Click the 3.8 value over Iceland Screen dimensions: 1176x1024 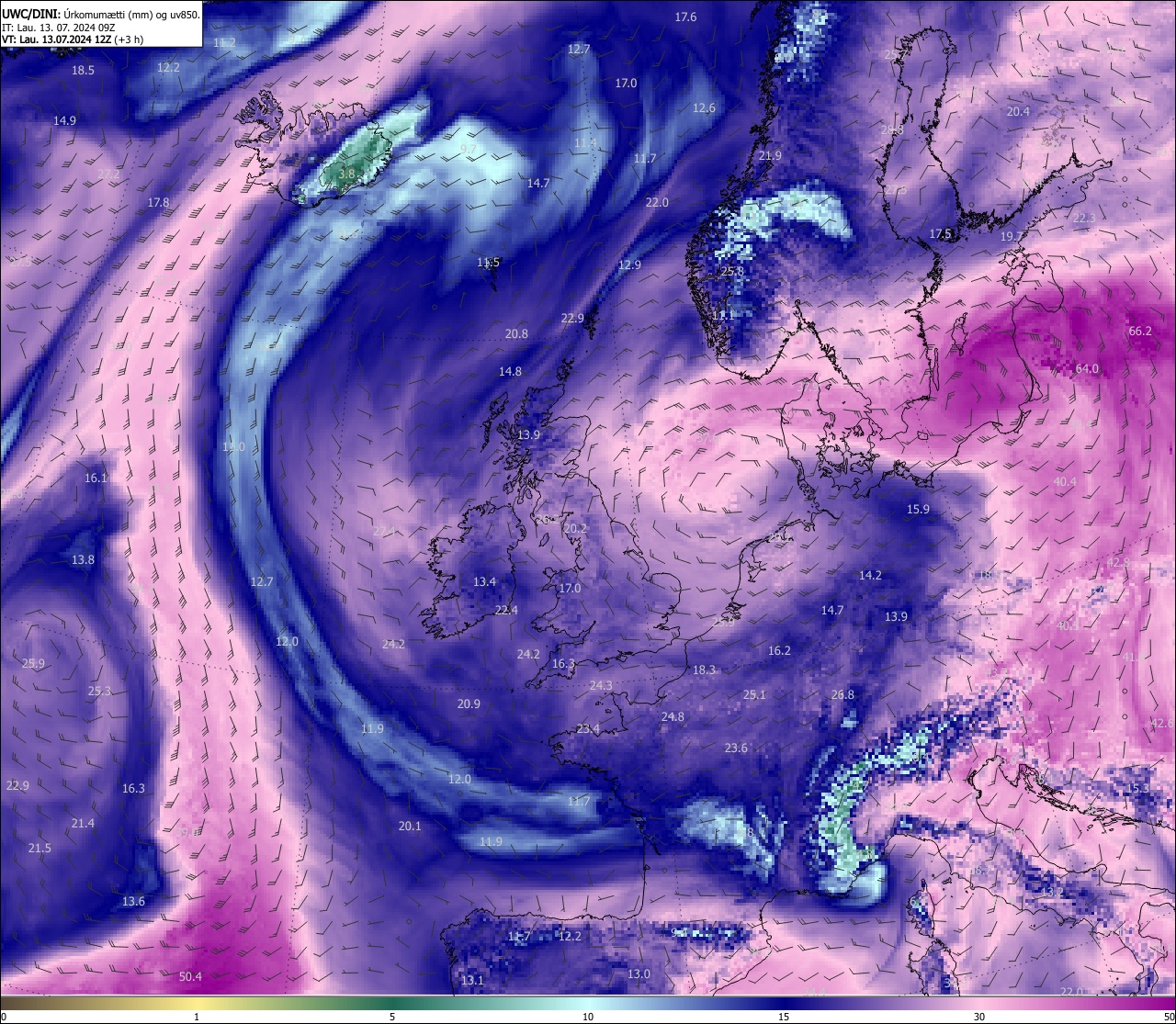346,173
